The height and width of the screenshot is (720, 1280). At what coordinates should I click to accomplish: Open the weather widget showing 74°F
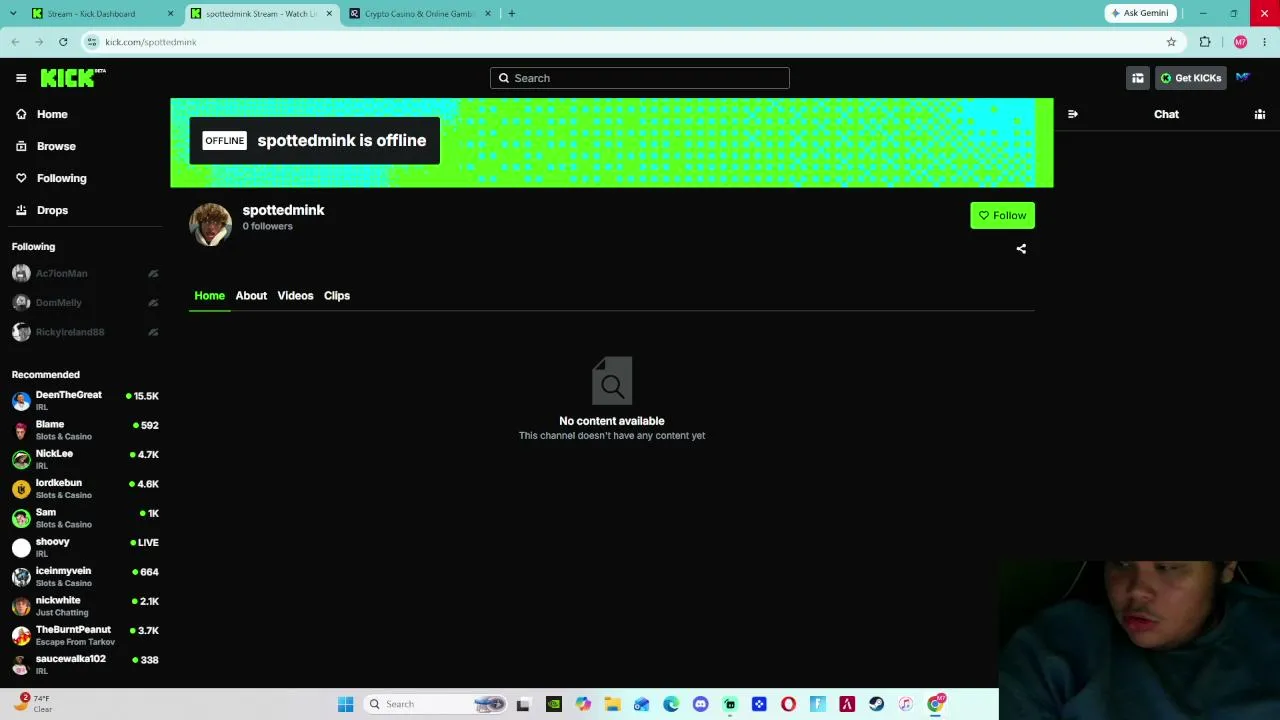coord(32,704)
